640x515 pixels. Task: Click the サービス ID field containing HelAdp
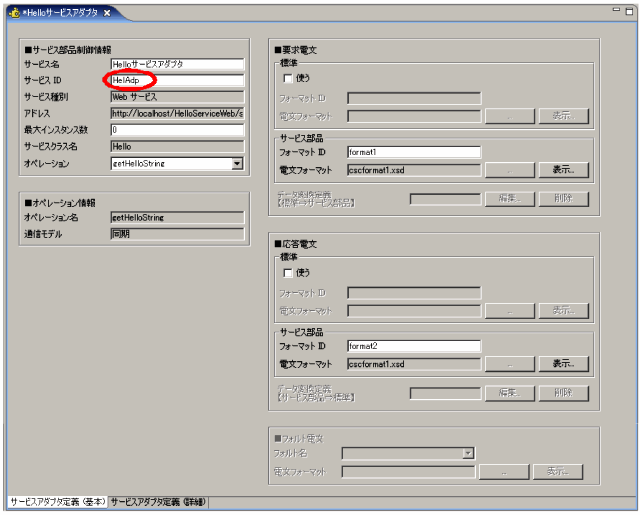tap(178, 80)
